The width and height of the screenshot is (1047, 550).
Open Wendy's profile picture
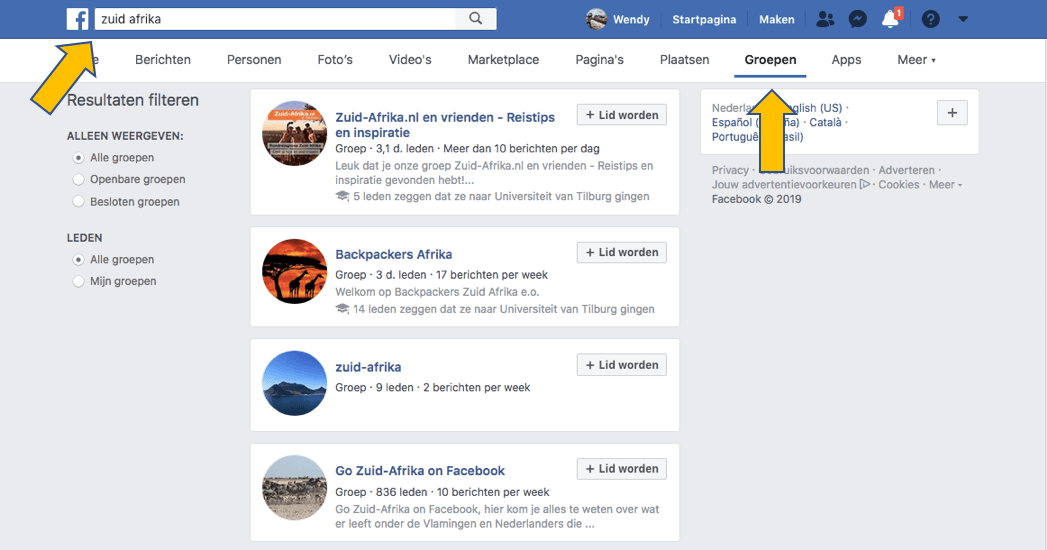(x=596, y=19)
